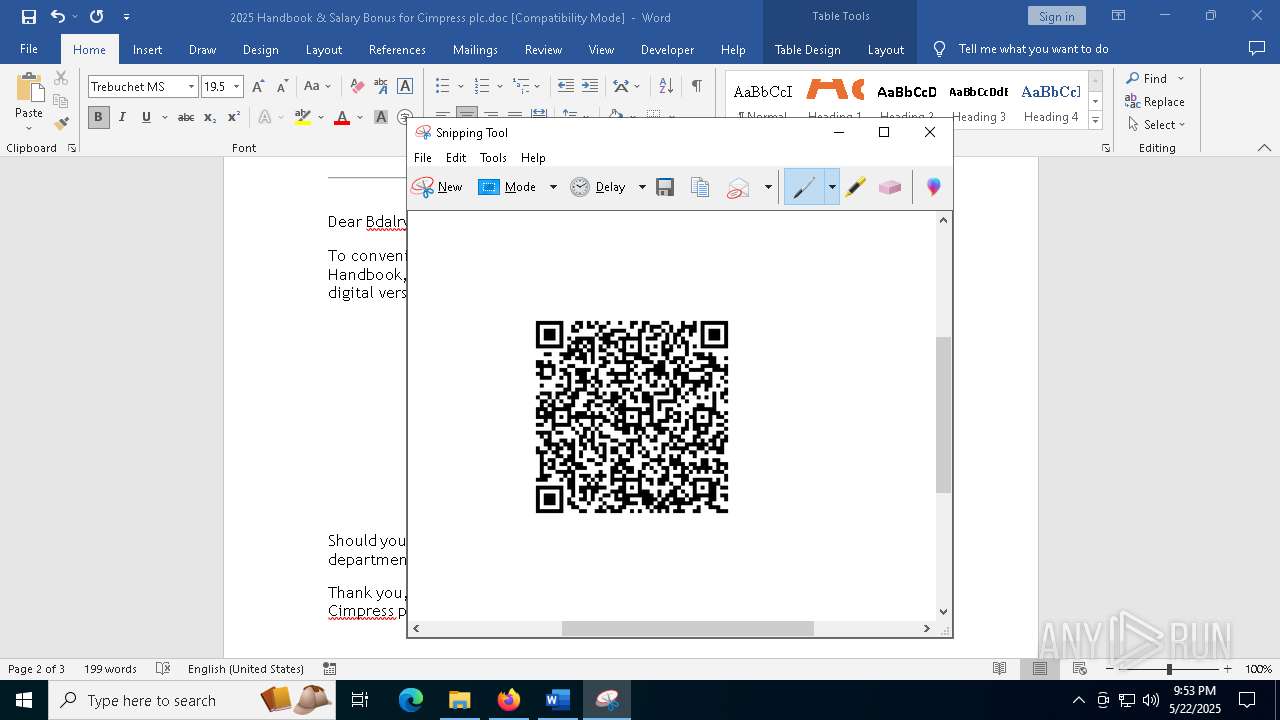Open the Table Design tab
Screen dimensions: 1280x720
(x=807, y=49)
